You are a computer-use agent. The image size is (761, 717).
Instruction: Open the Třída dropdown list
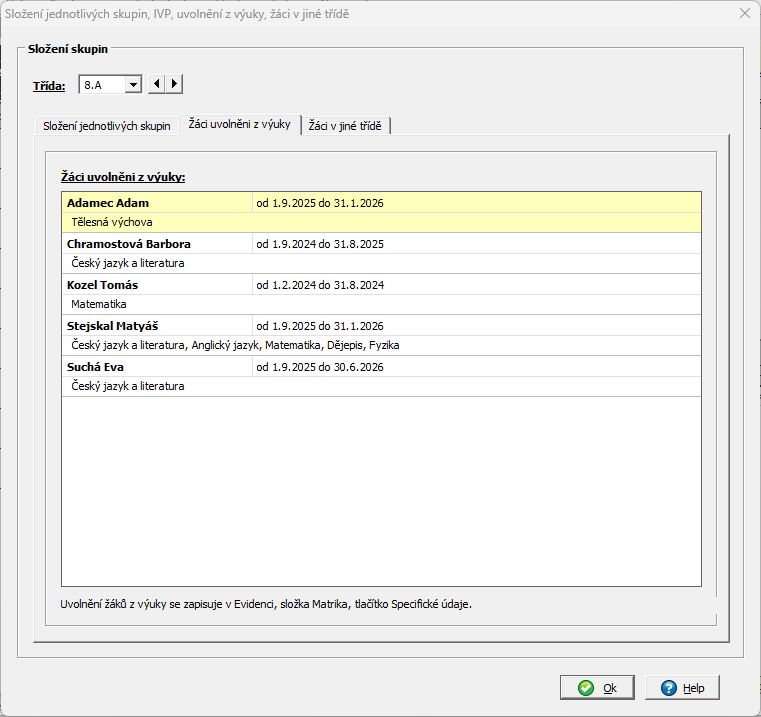click(x=133, y=85)
